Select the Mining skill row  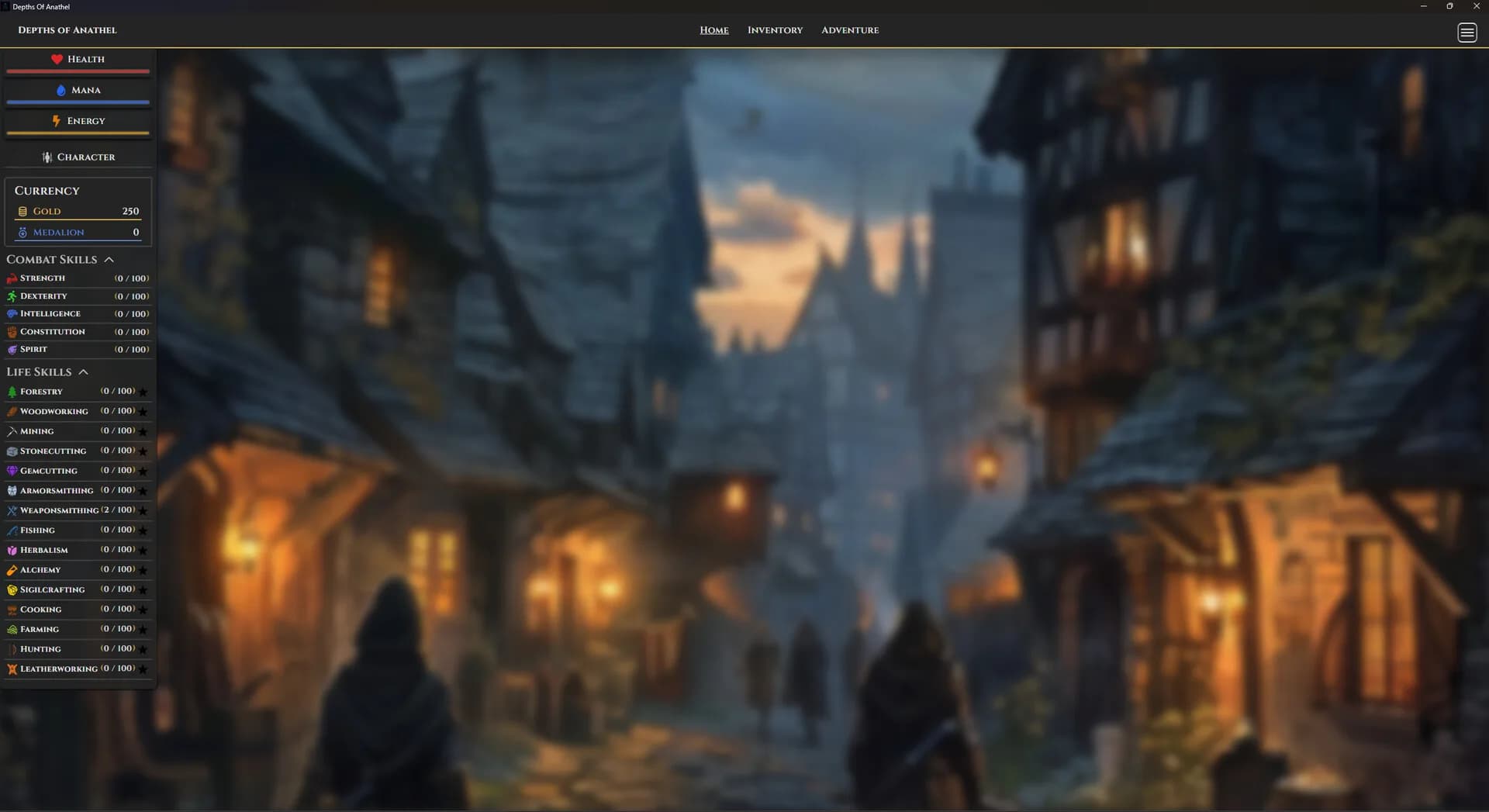(78, 431)
